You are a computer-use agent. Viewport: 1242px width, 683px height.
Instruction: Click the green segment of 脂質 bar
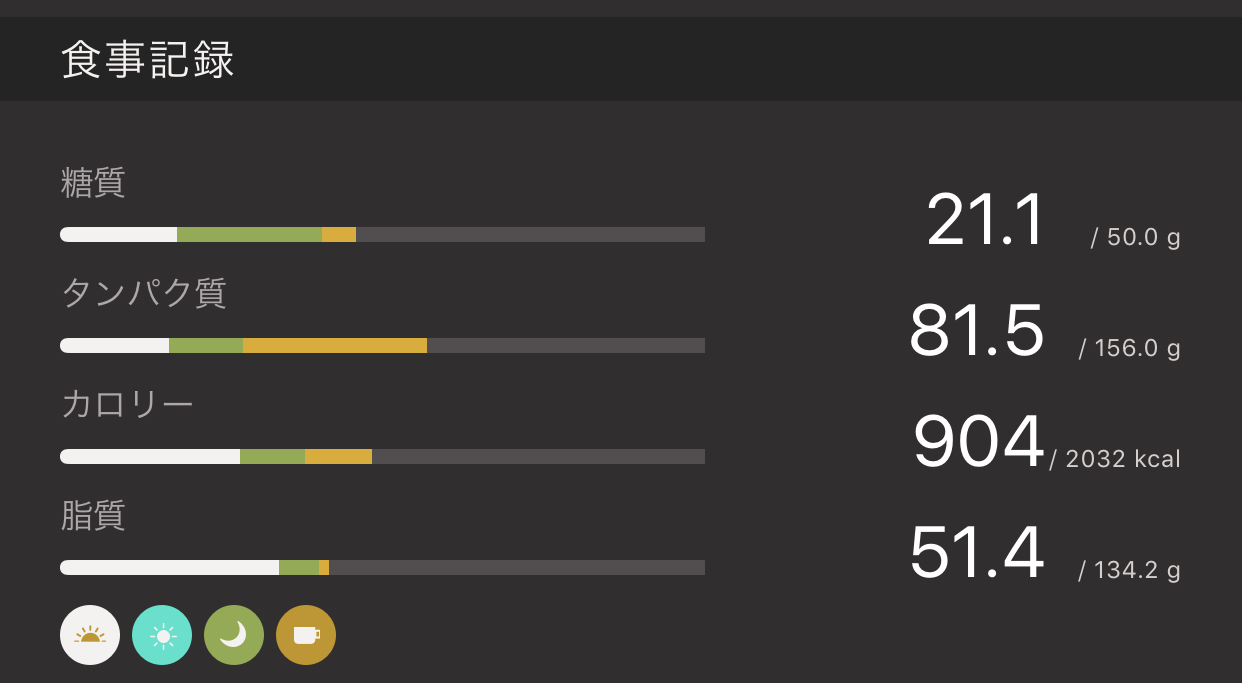click(x=298, y=568)
